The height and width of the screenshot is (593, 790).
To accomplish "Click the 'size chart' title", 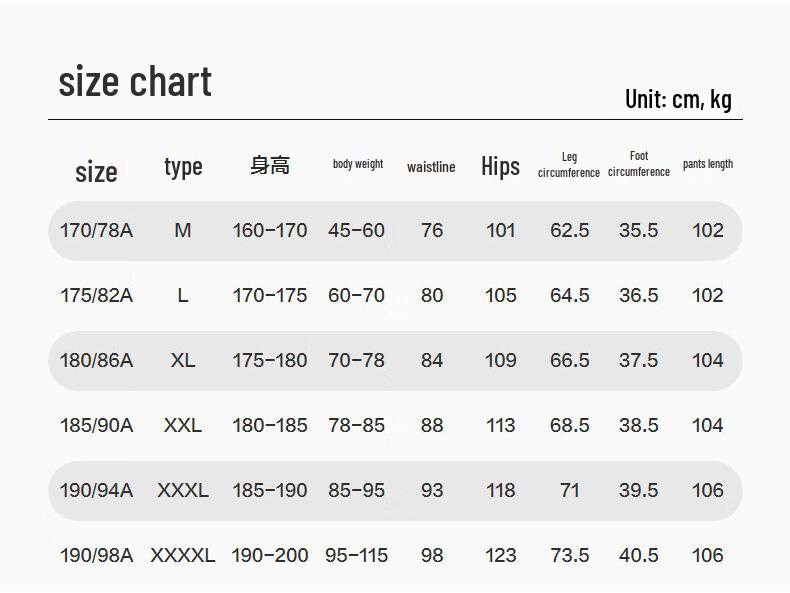I will 135,82.
